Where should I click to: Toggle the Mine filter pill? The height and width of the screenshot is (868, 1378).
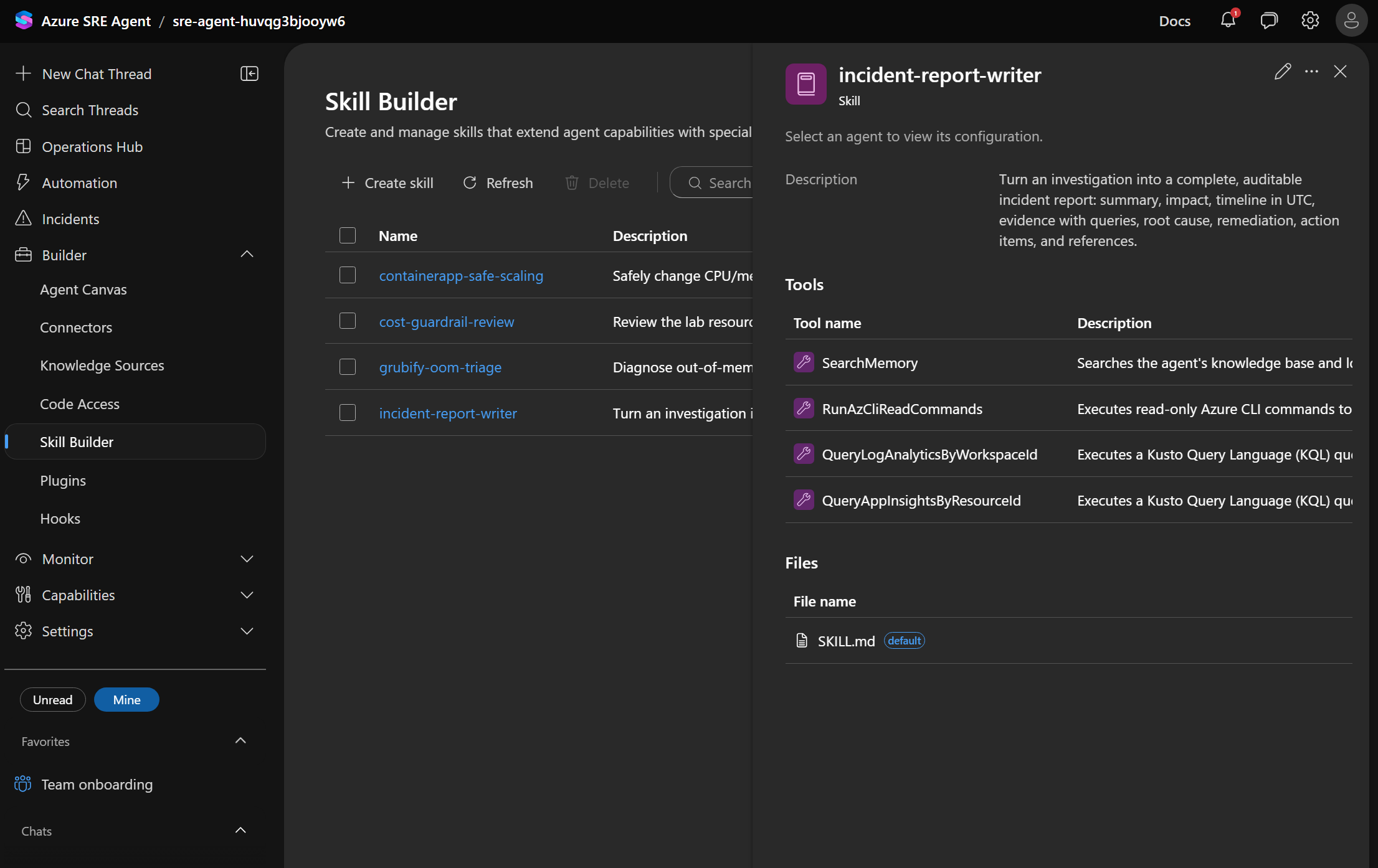[126, 699]
